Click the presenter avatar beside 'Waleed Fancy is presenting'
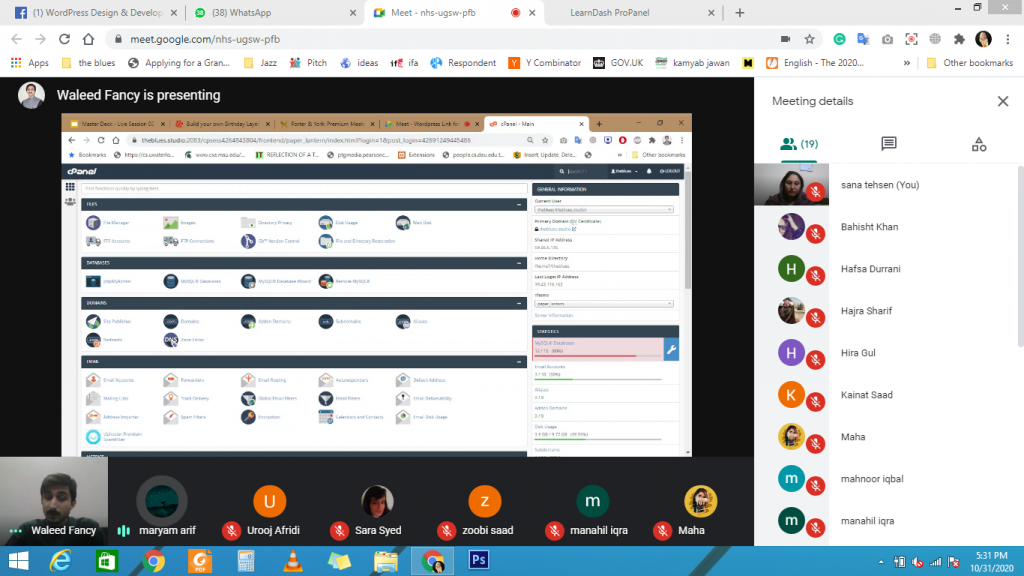1024x576 pixels. pos(31,95)
